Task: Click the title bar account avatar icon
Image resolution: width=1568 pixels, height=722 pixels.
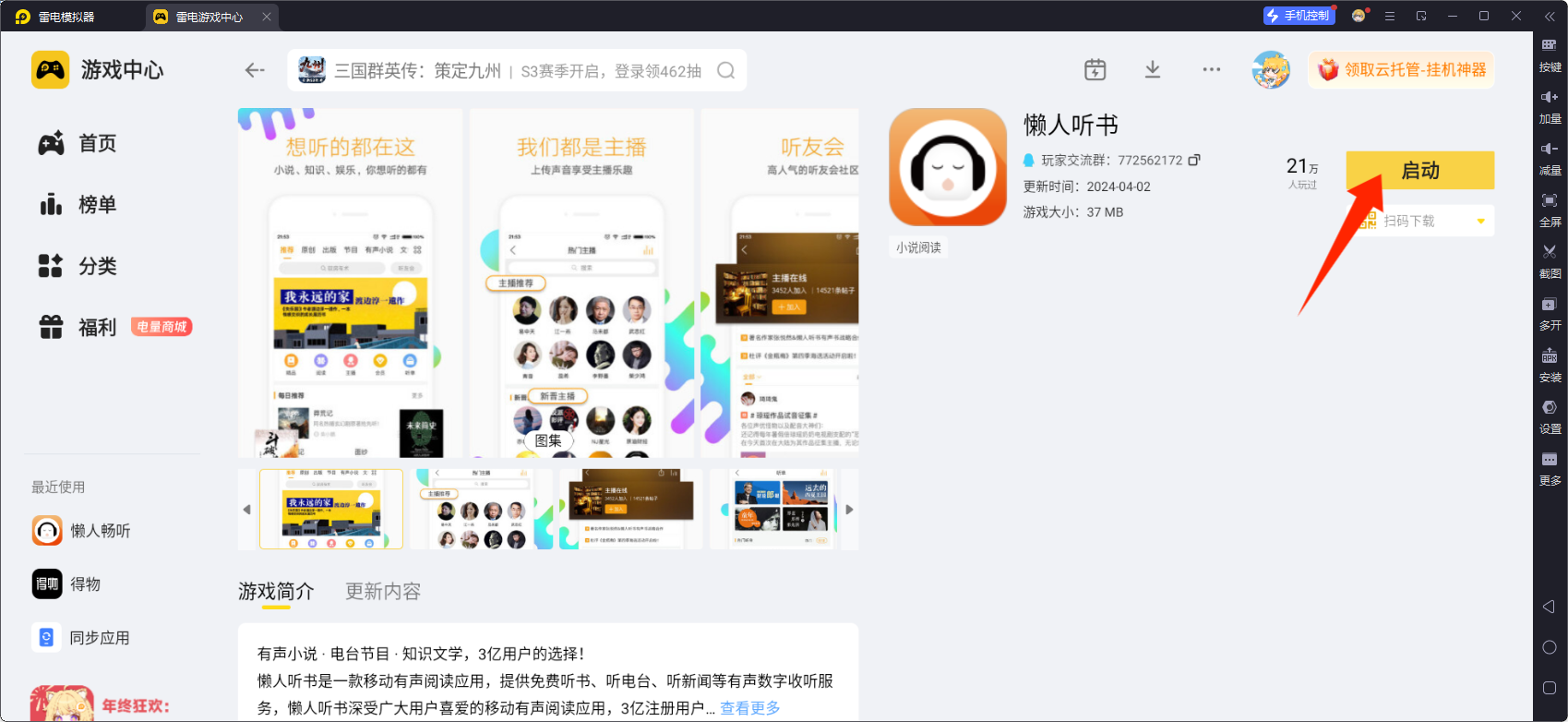Action: 1359,16
